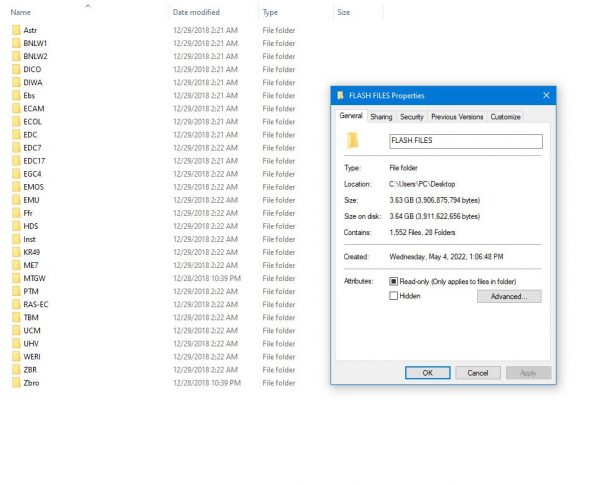Click Location path C:\Users\PC\Desktop
The height and width of the screenshot is (485, 600).
pos(422,184)
